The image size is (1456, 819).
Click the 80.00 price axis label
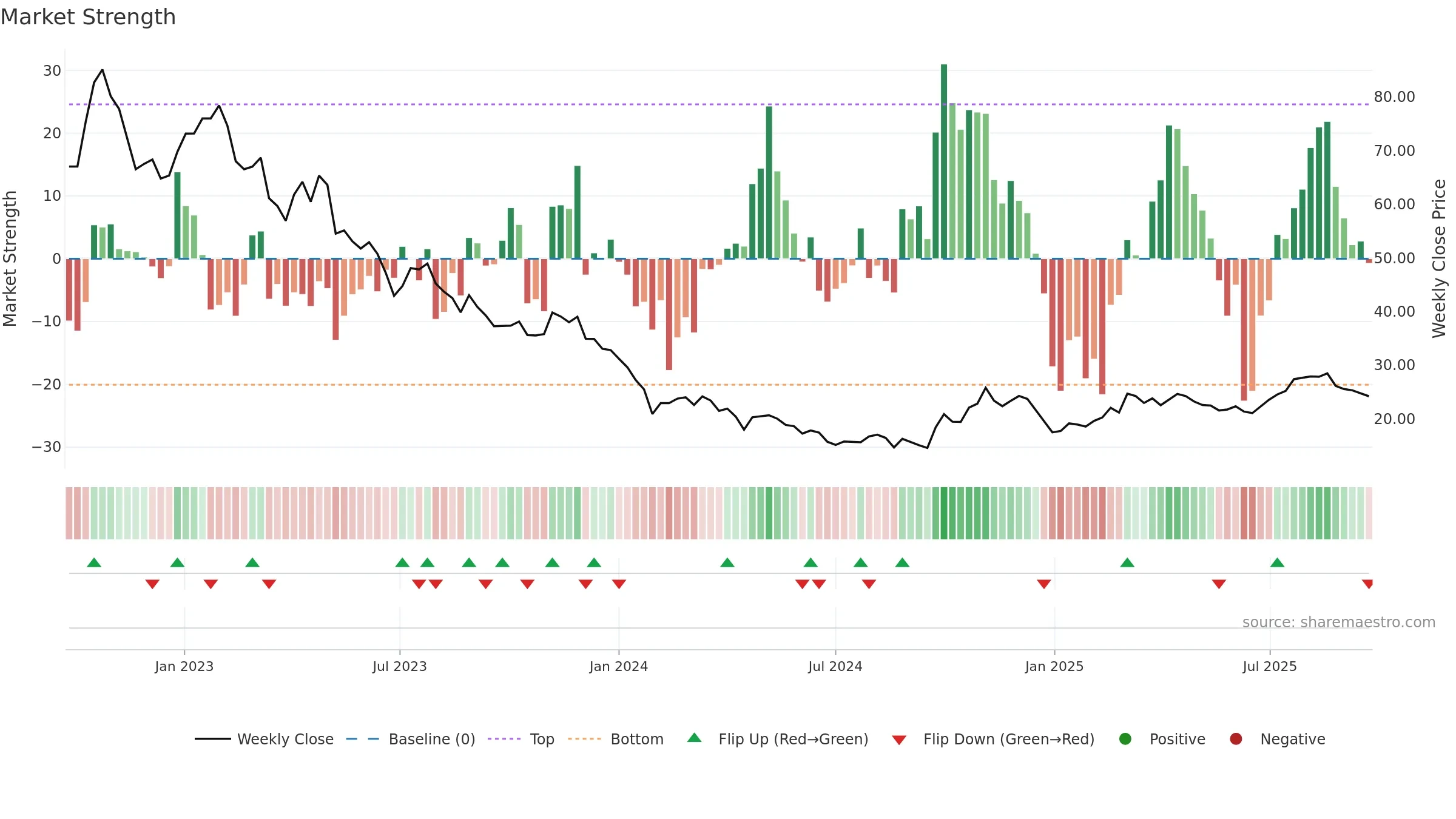point(1395,97)
